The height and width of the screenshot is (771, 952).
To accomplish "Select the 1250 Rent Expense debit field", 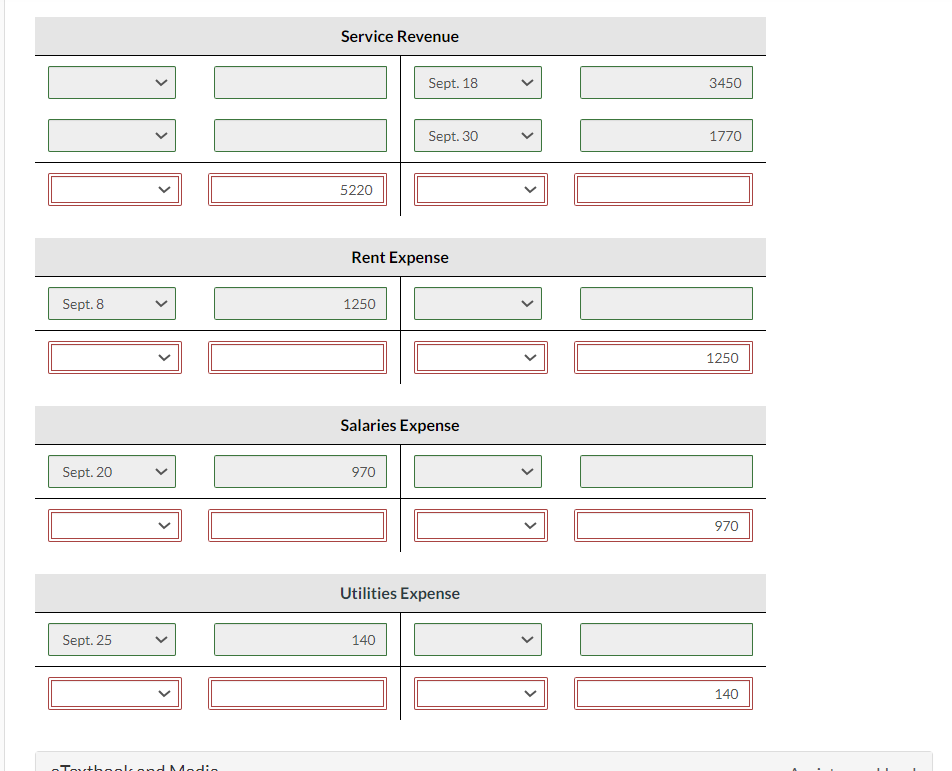I will pyautogui.click(x=300, y=303).
